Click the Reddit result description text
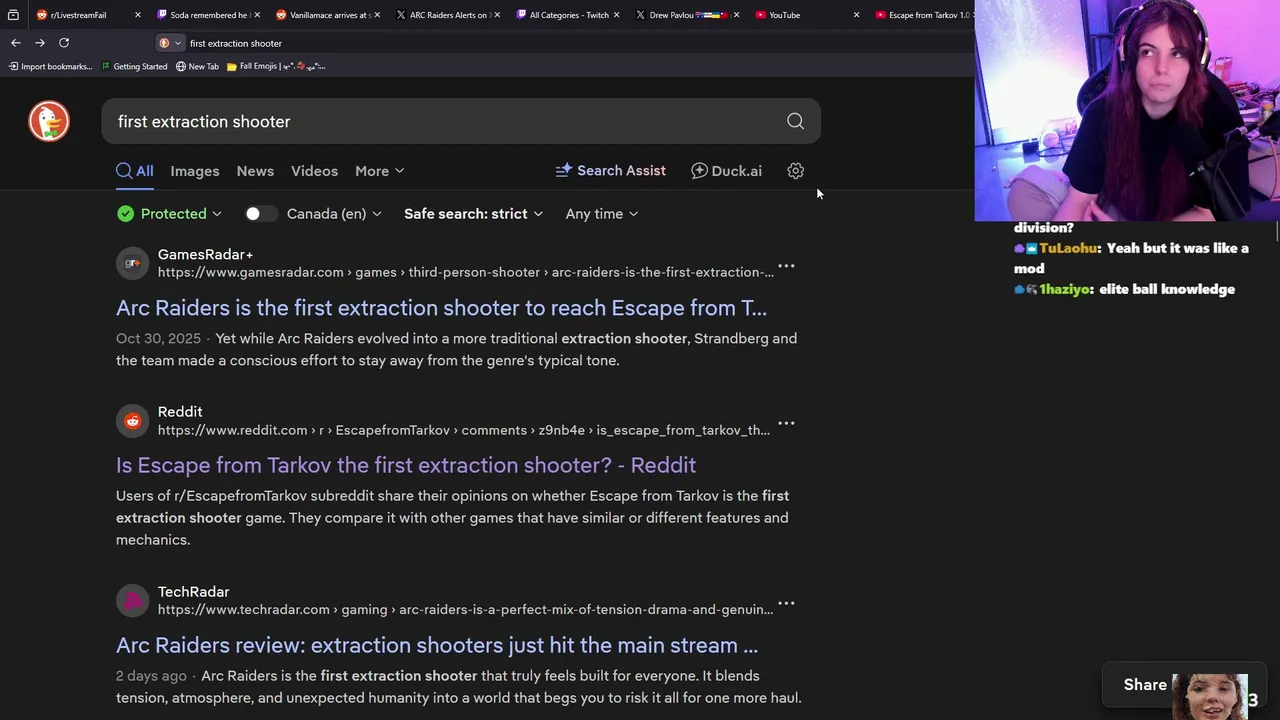This screenshot has width=1280, height=720. (x=452, y=518)
